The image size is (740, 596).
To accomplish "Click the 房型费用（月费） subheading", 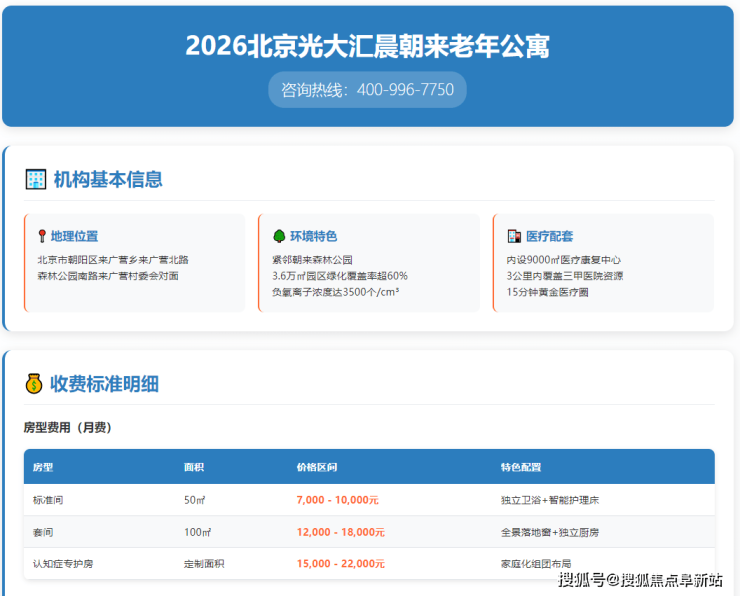I will click(x=68, y=428).
